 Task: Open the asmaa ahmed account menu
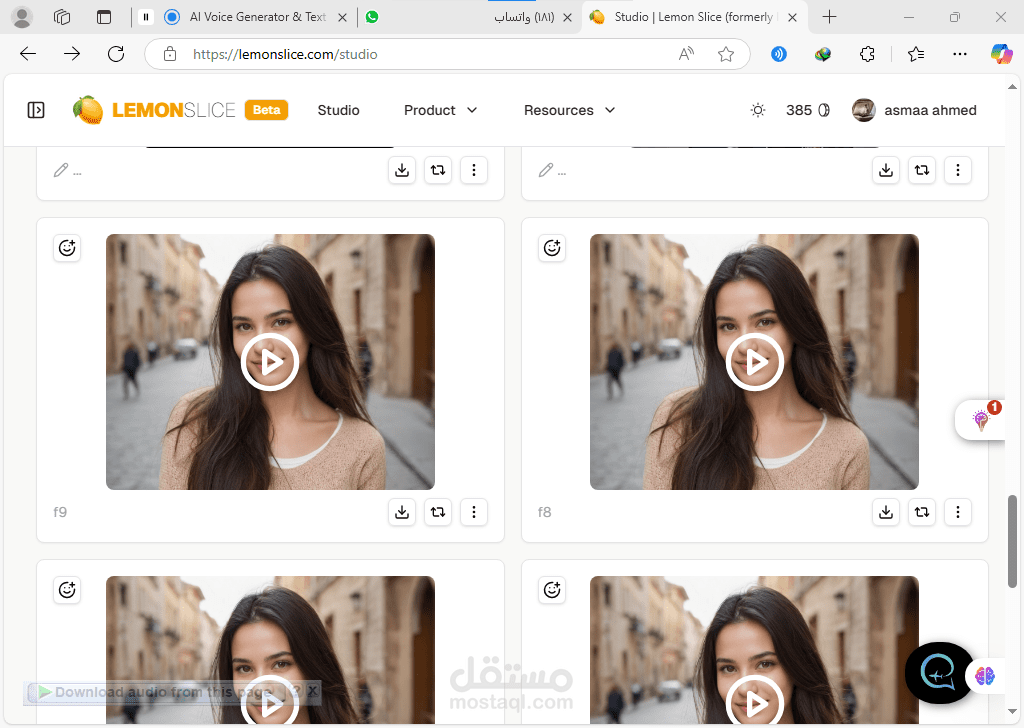[x=914, y=110]
